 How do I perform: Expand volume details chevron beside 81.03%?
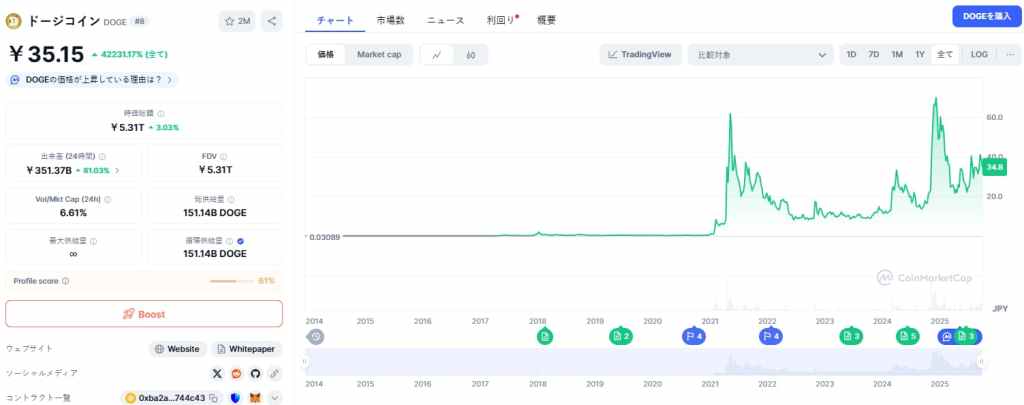117,170
